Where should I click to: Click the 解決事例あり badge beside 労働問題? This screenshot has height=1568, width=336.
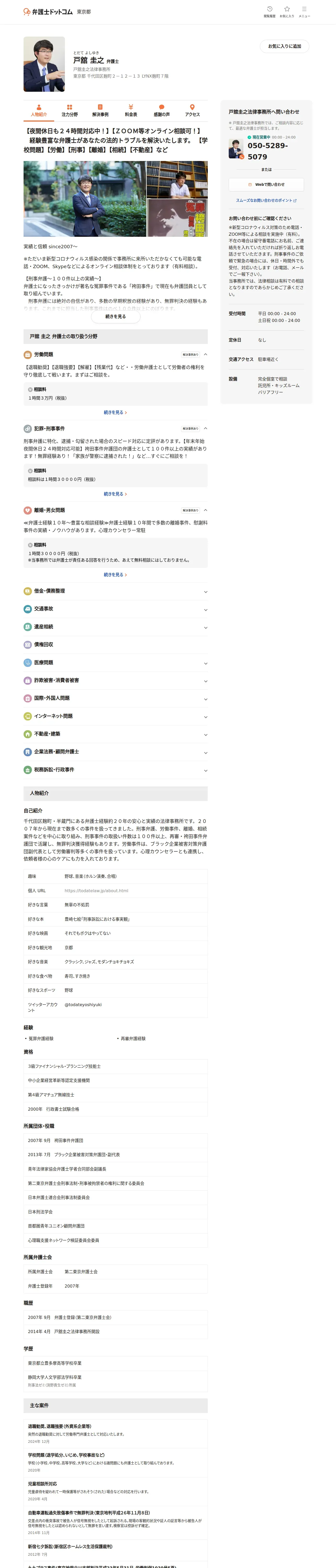tap(190, 354)
